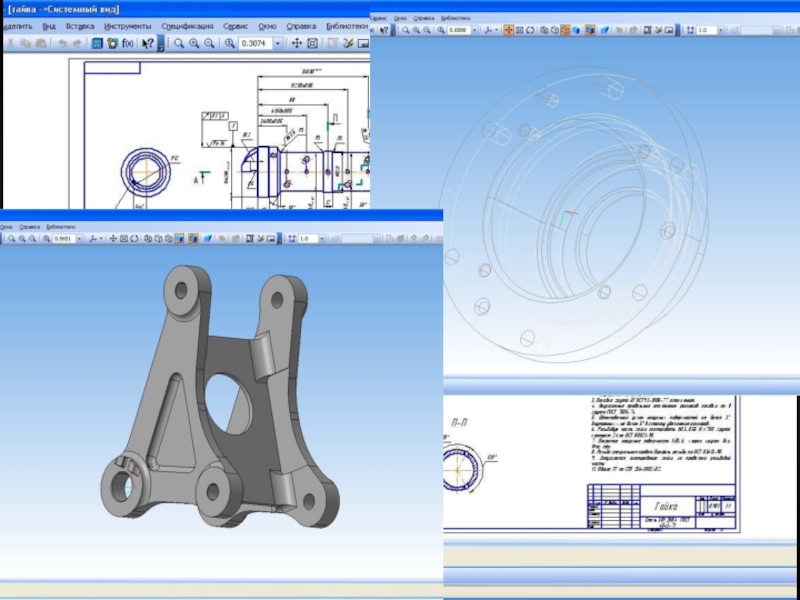Enable wireframe display in the wireframe model window
Image resolution: width=800 pixels, height=600 pixels.
pos(546,31)
